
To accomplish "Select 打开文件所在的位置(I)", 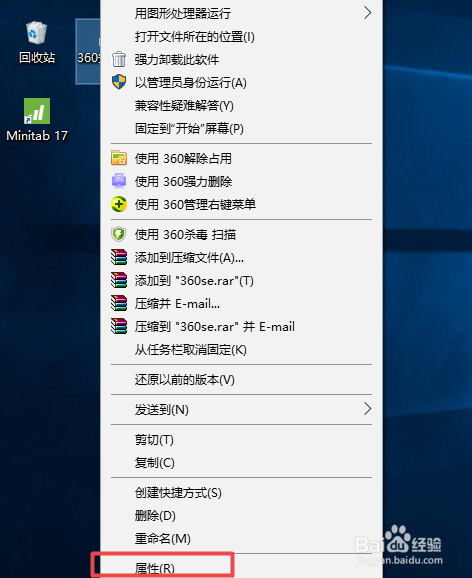I will [x=242, y=36].
